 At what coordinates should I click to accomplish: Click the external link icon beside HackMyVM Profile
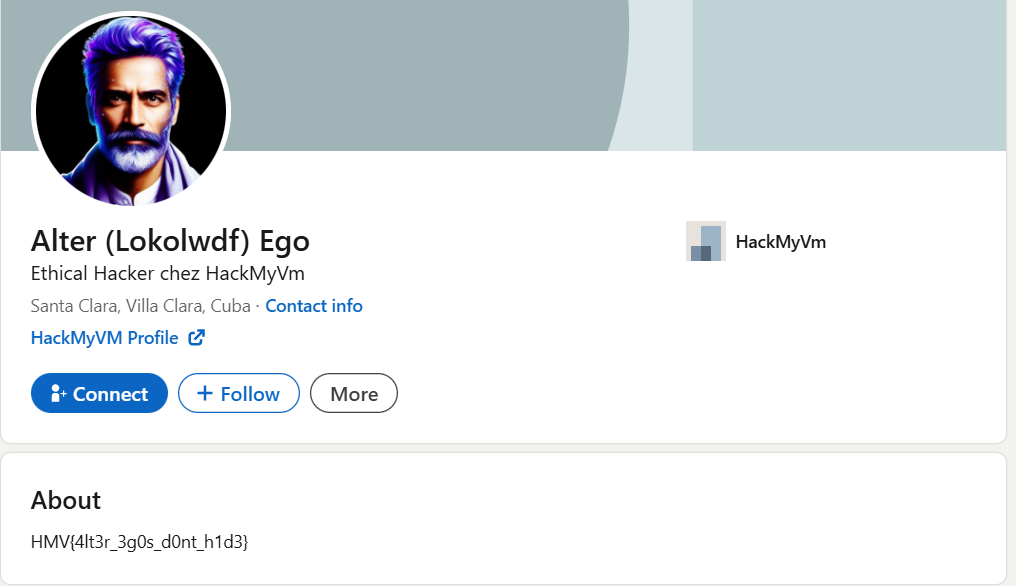coord(196,338)
